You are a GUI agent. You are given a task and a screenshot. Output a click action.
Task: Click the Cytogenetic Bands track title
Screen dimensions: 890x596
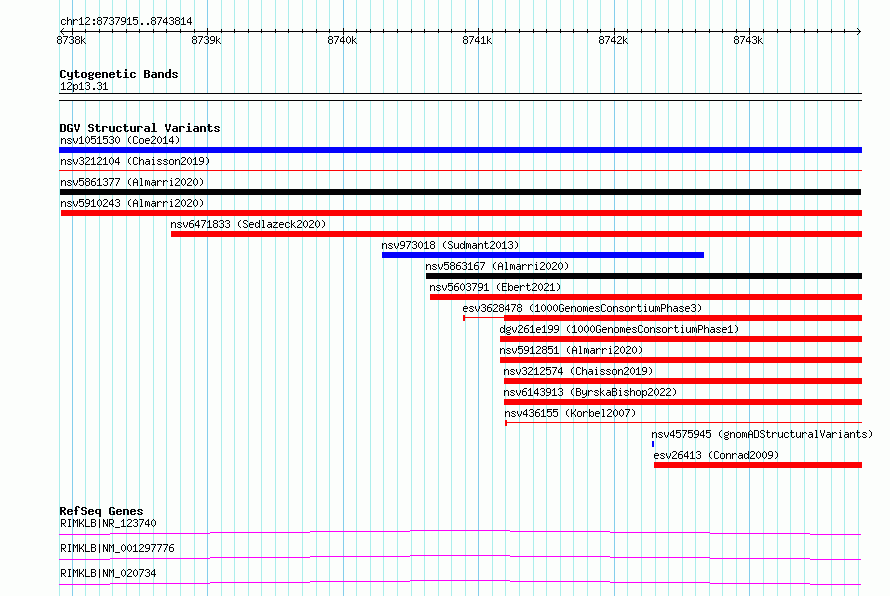(119, 74)
